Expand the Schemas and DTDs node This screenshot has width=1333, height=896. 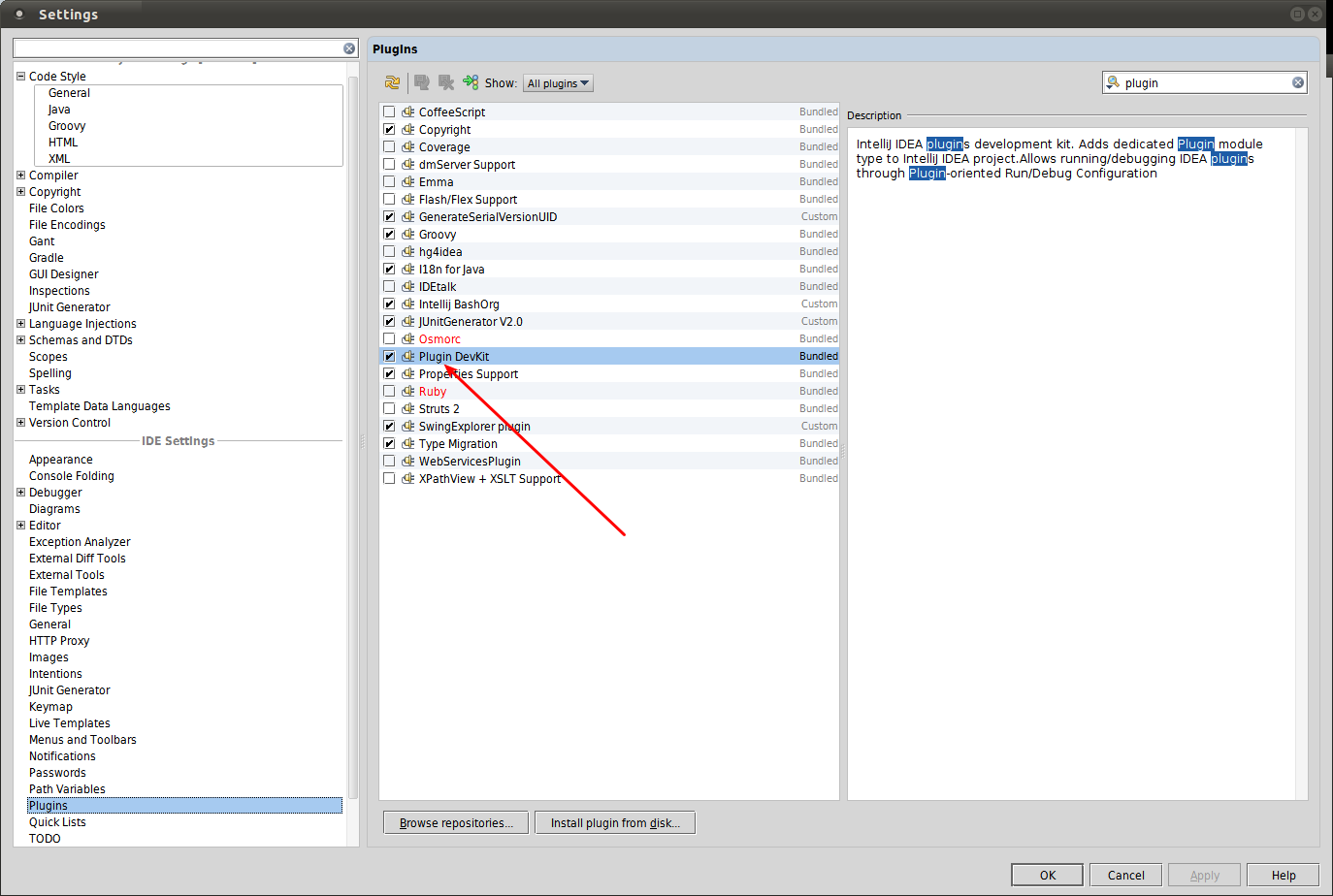click(20, 340)
